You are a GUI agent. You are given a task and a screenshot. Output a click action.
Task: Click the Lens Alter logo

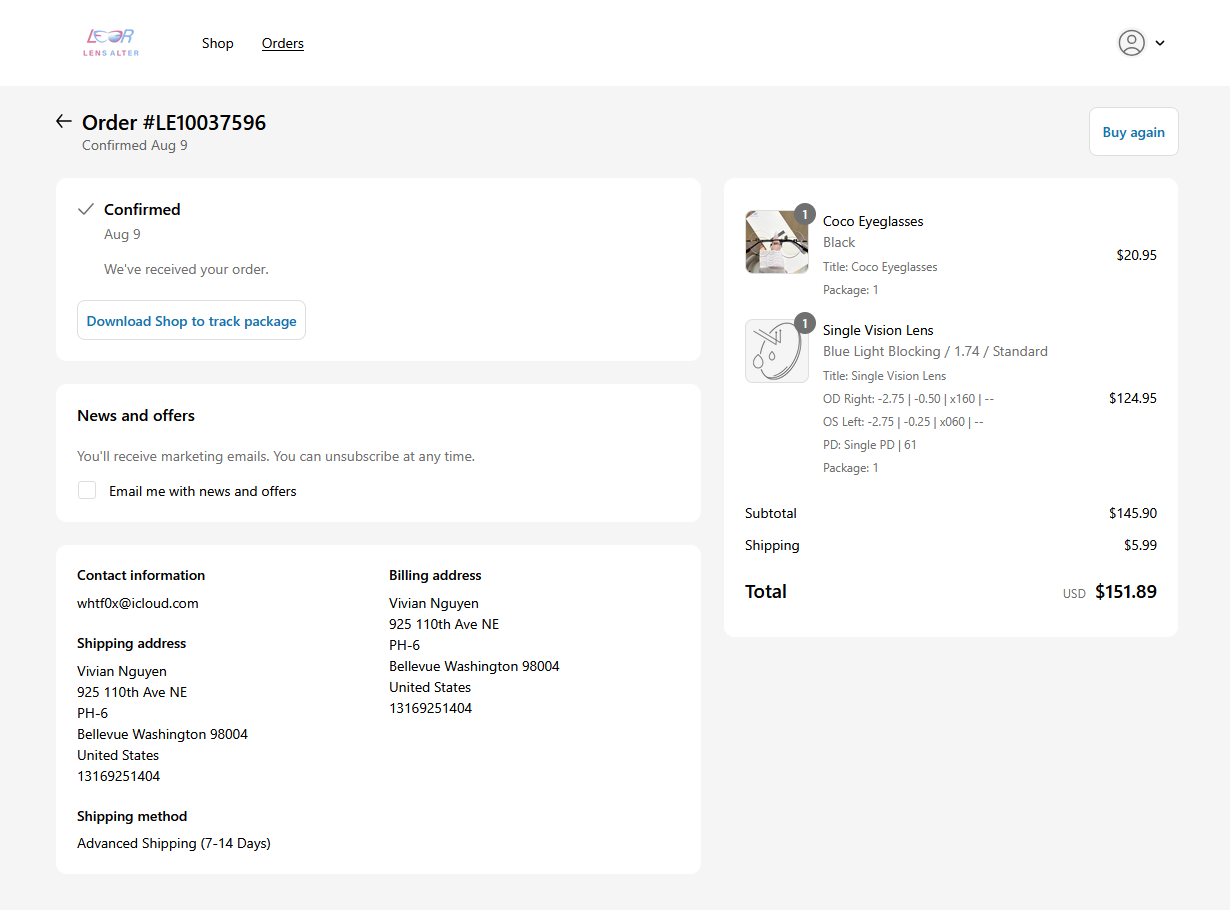click(x=111, y=42)
